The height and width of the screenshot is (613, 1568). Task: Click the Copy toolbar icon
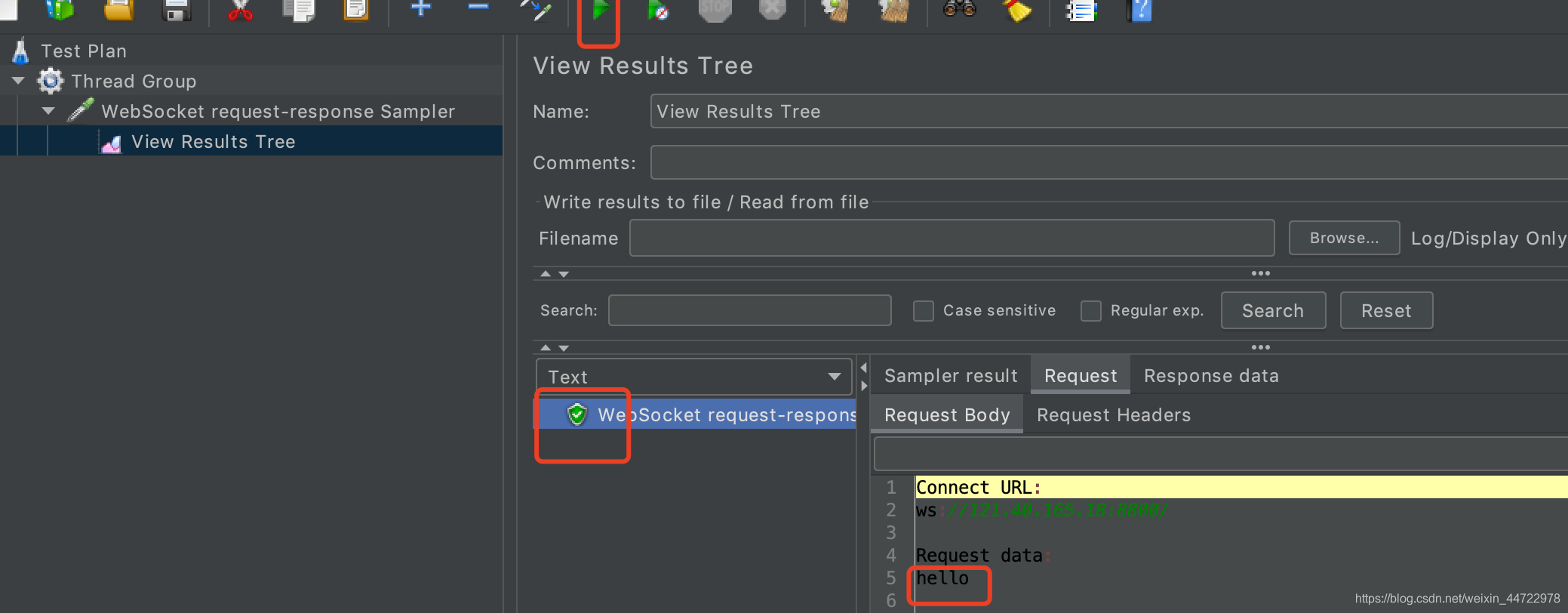(299, 9)
